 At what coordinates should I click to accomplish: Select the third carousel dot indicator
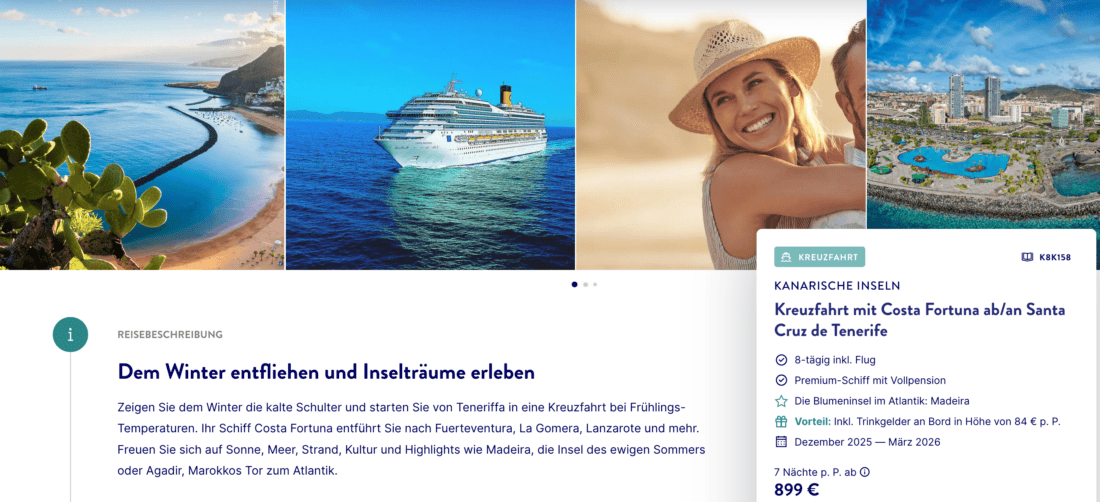(x=595, y=285)
